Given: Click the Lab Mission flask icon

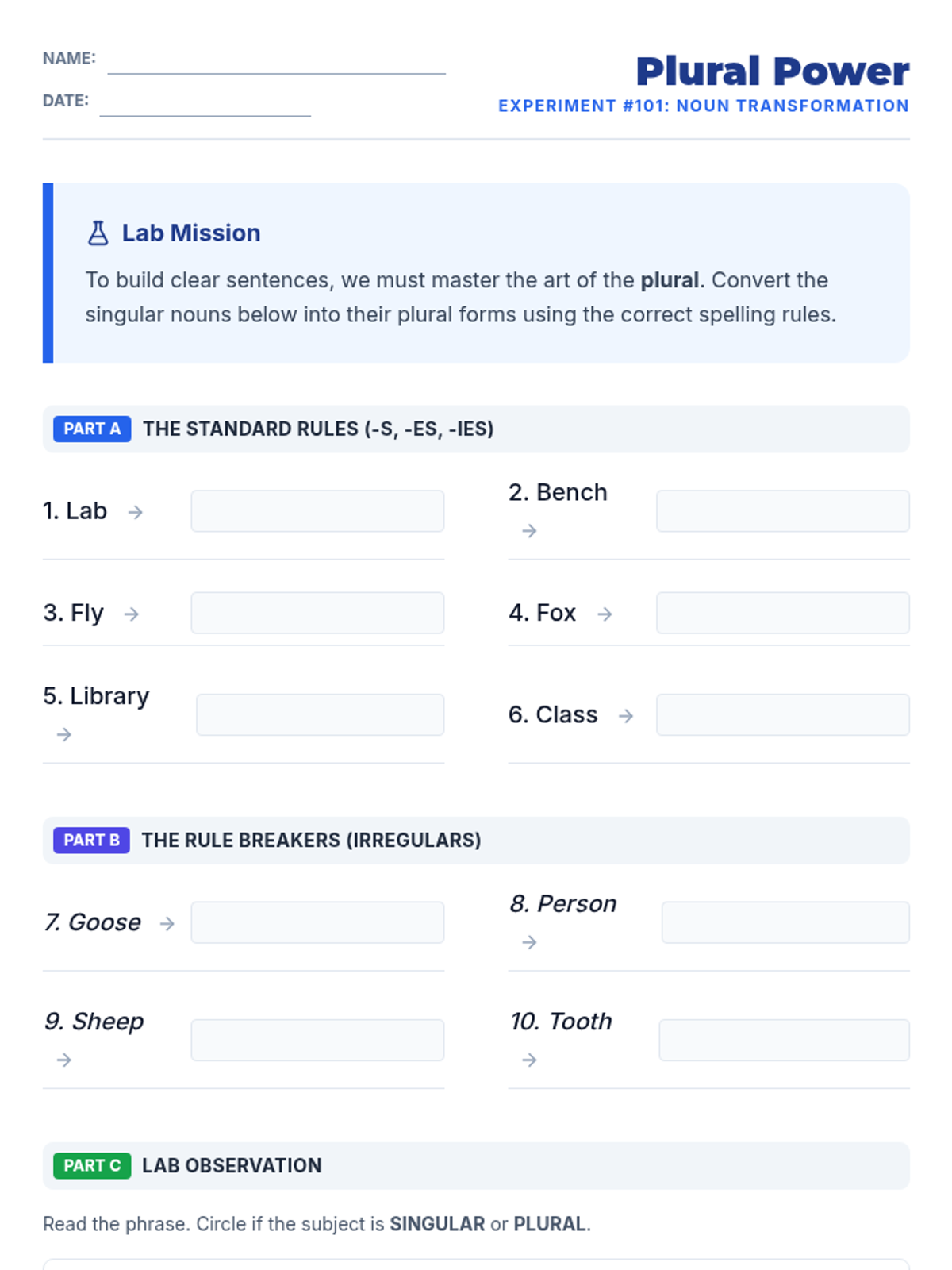Looking at the screenshot, I should 98,233.
